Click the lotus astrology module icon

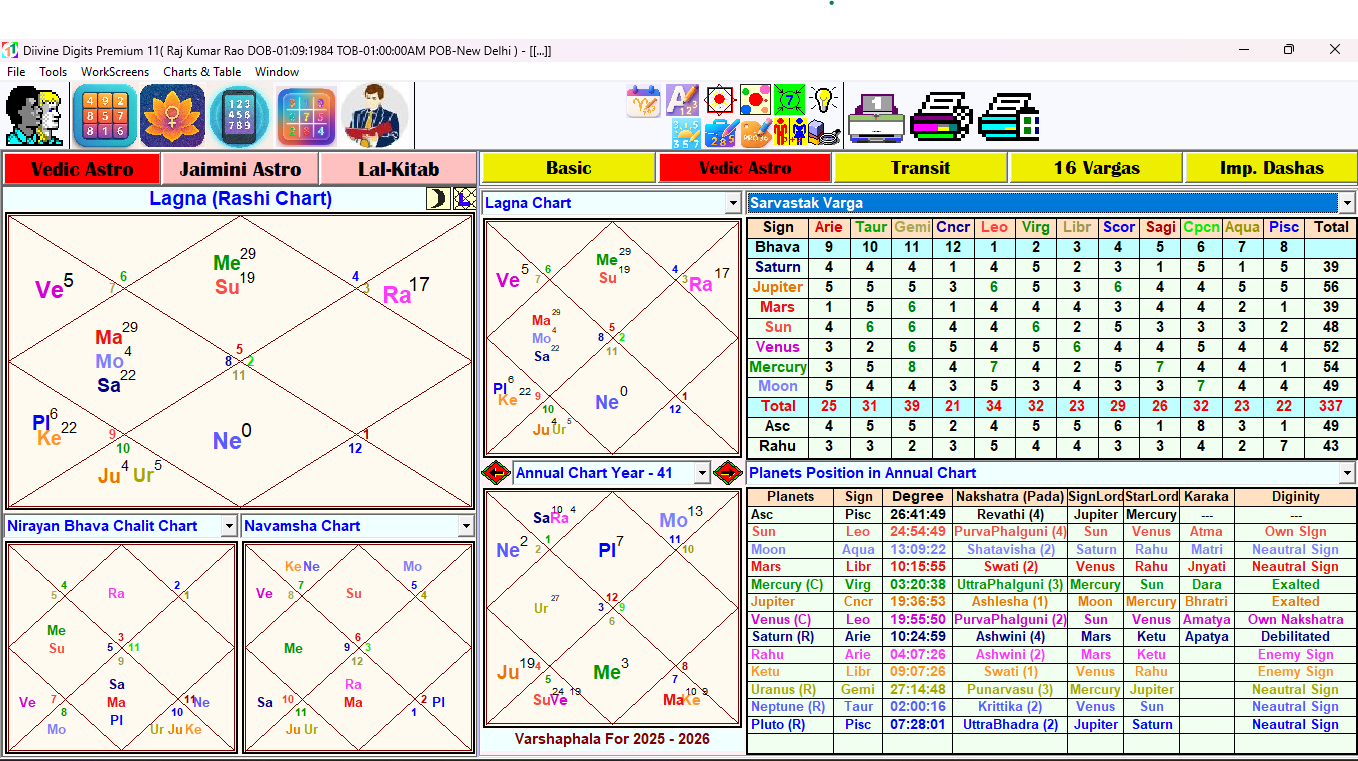[x=172, y=114]
